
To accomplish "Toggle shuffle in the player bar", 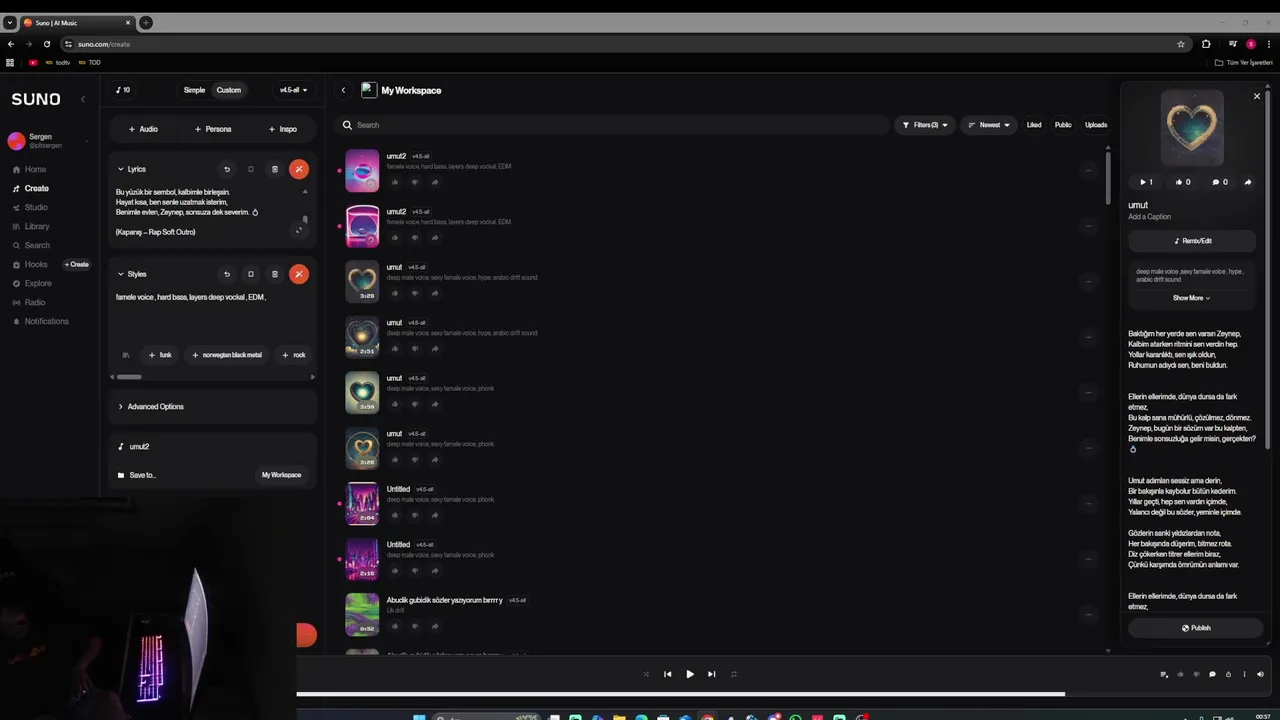I will [645, 674].
